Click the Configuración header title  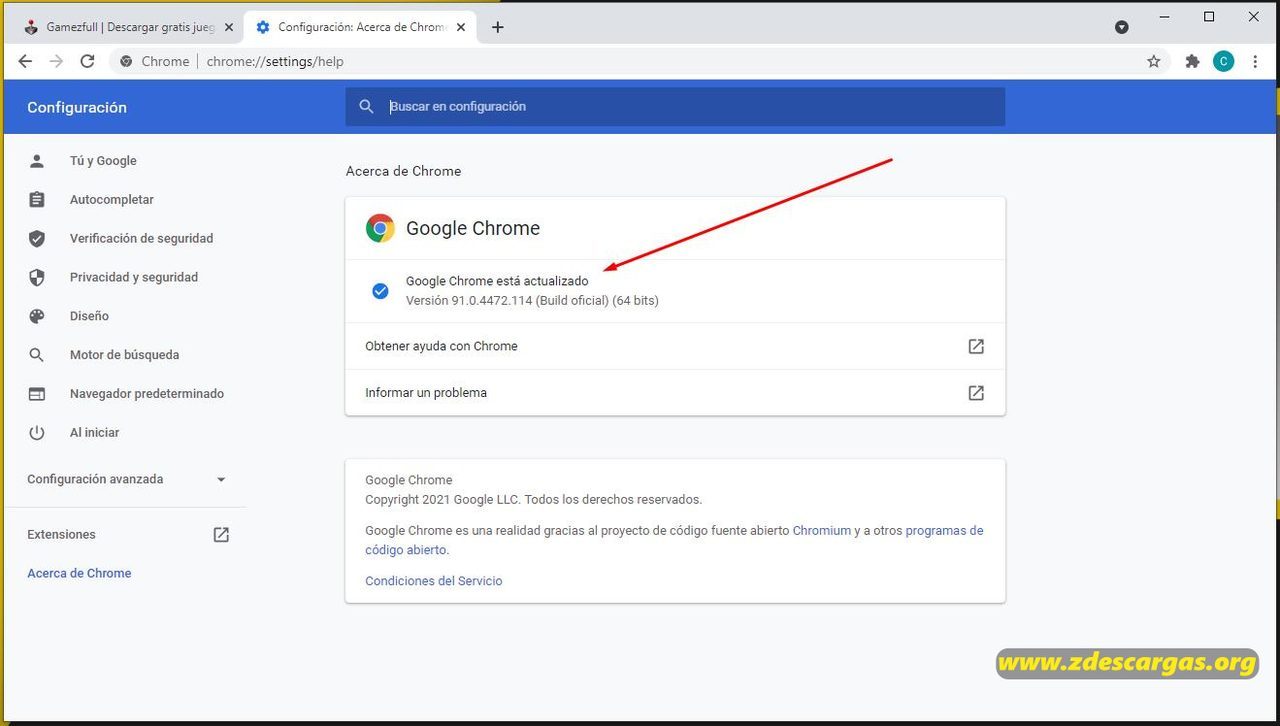point(77,107)
